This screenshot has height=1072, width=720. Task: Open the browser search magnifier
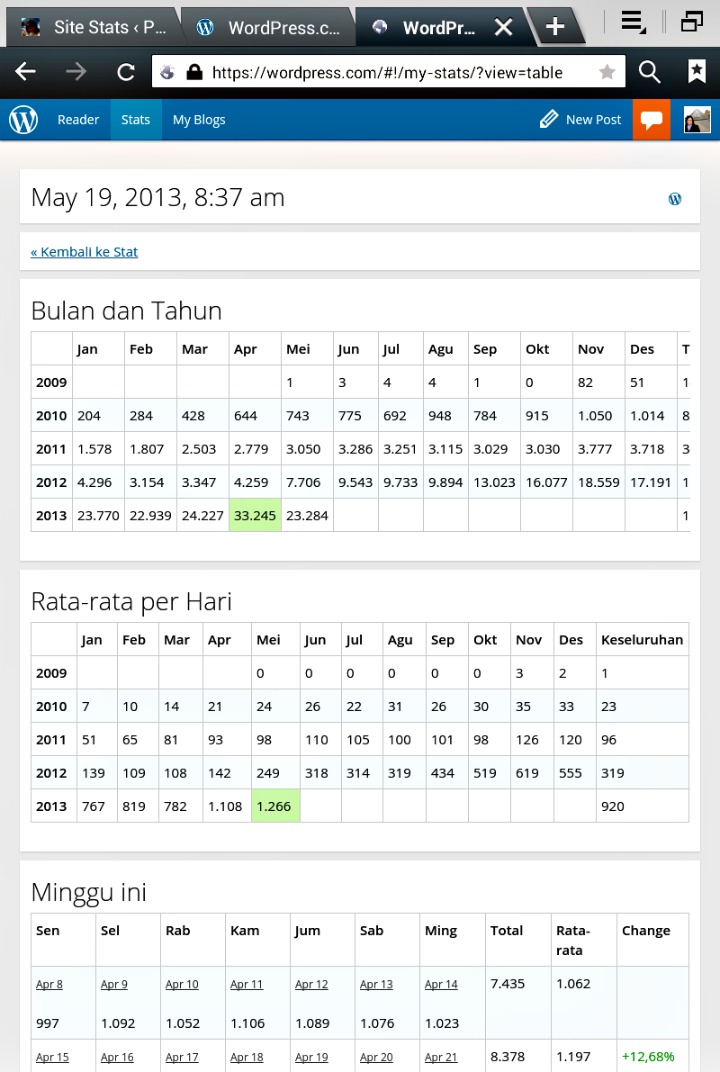click(x=650, y=72)
